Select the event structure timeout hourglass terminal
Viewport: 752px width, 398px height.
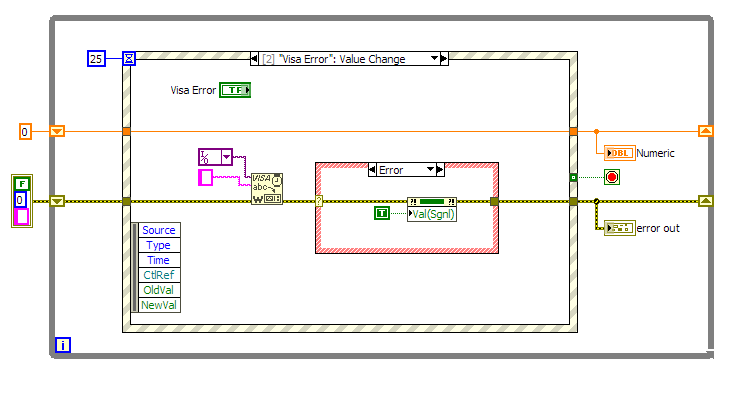129,59
